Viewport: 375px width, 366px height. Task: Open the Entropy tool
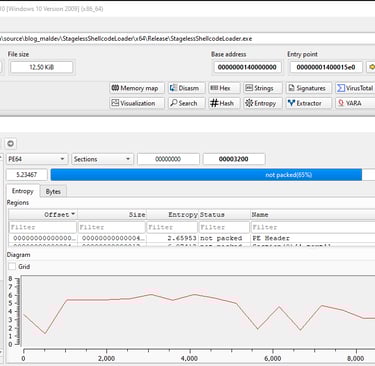(263, 103)
